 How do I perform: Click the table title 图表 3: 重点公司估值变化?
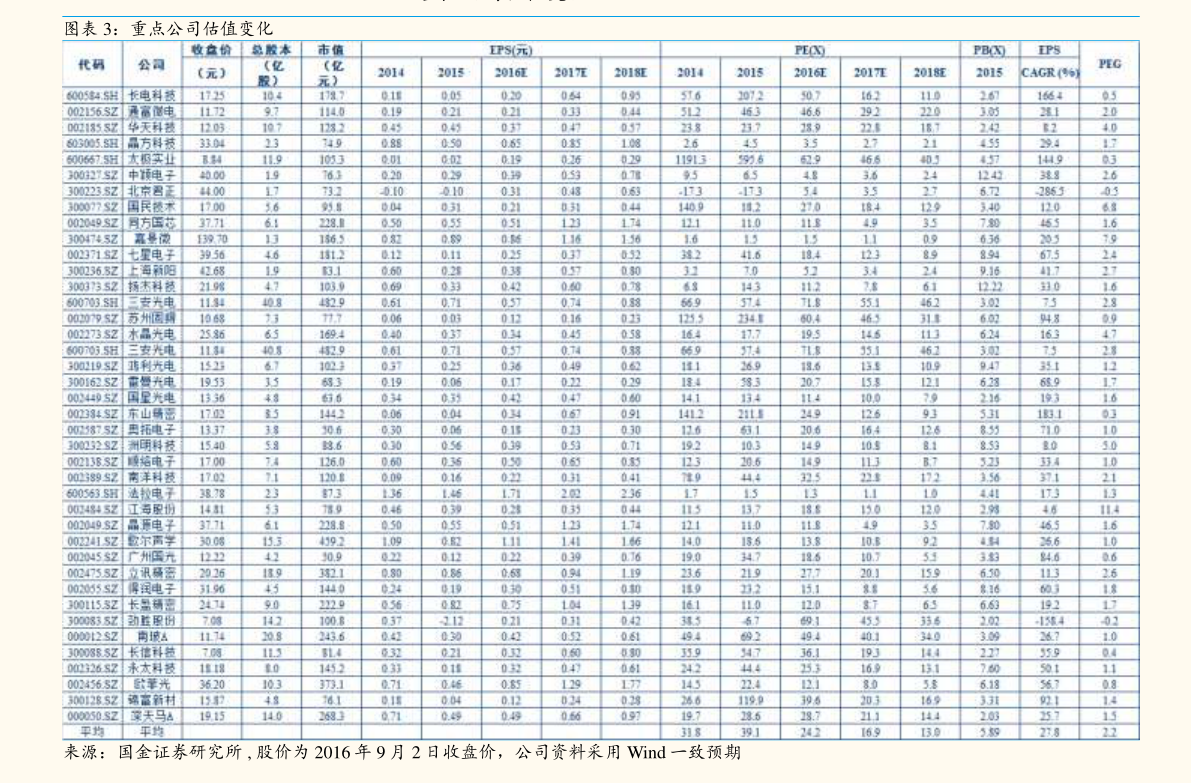point(168,29)
